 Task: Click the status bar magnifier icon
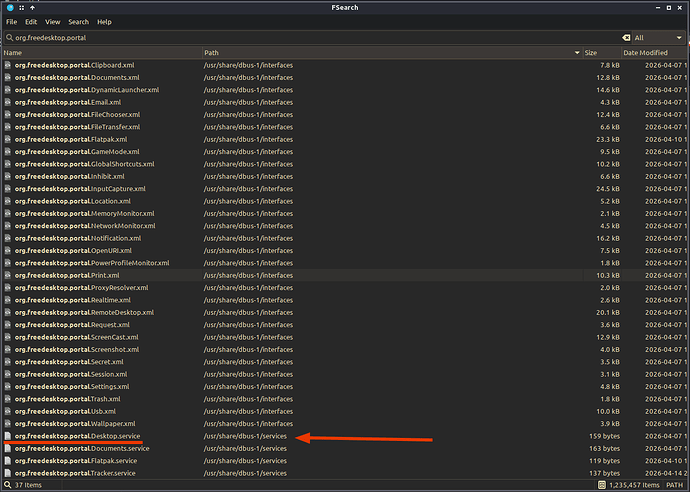(x=7, y=485)
